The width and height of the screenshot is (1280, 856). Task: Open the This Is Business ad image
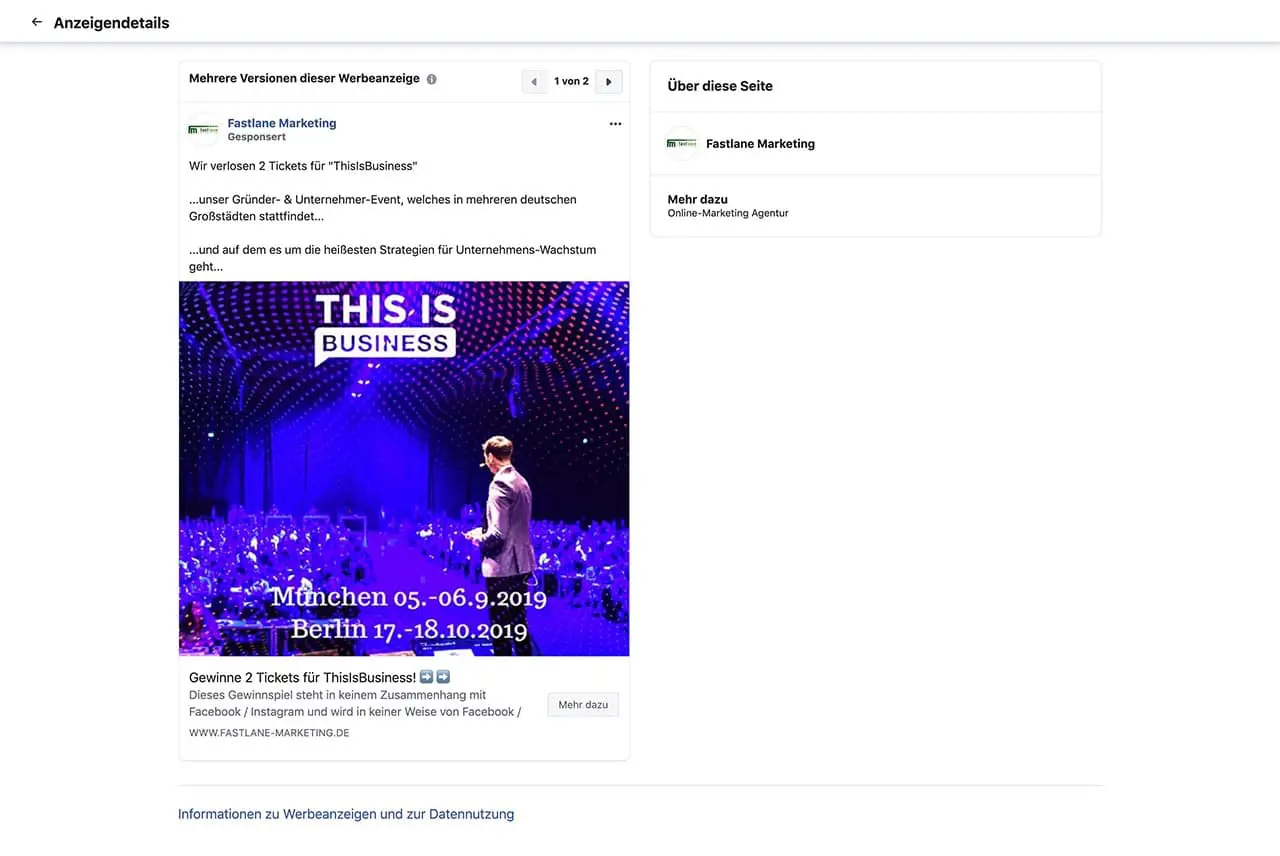[404, 468]
